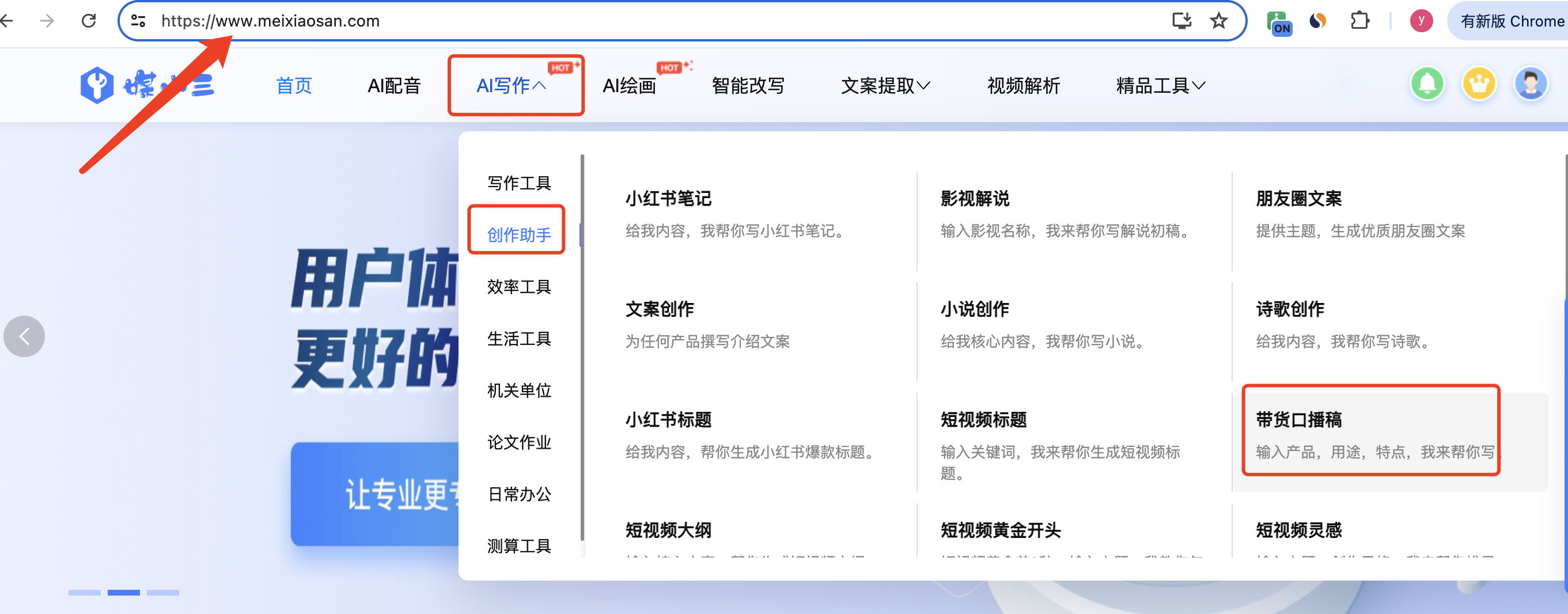Open AI配音 nav item

394,86
